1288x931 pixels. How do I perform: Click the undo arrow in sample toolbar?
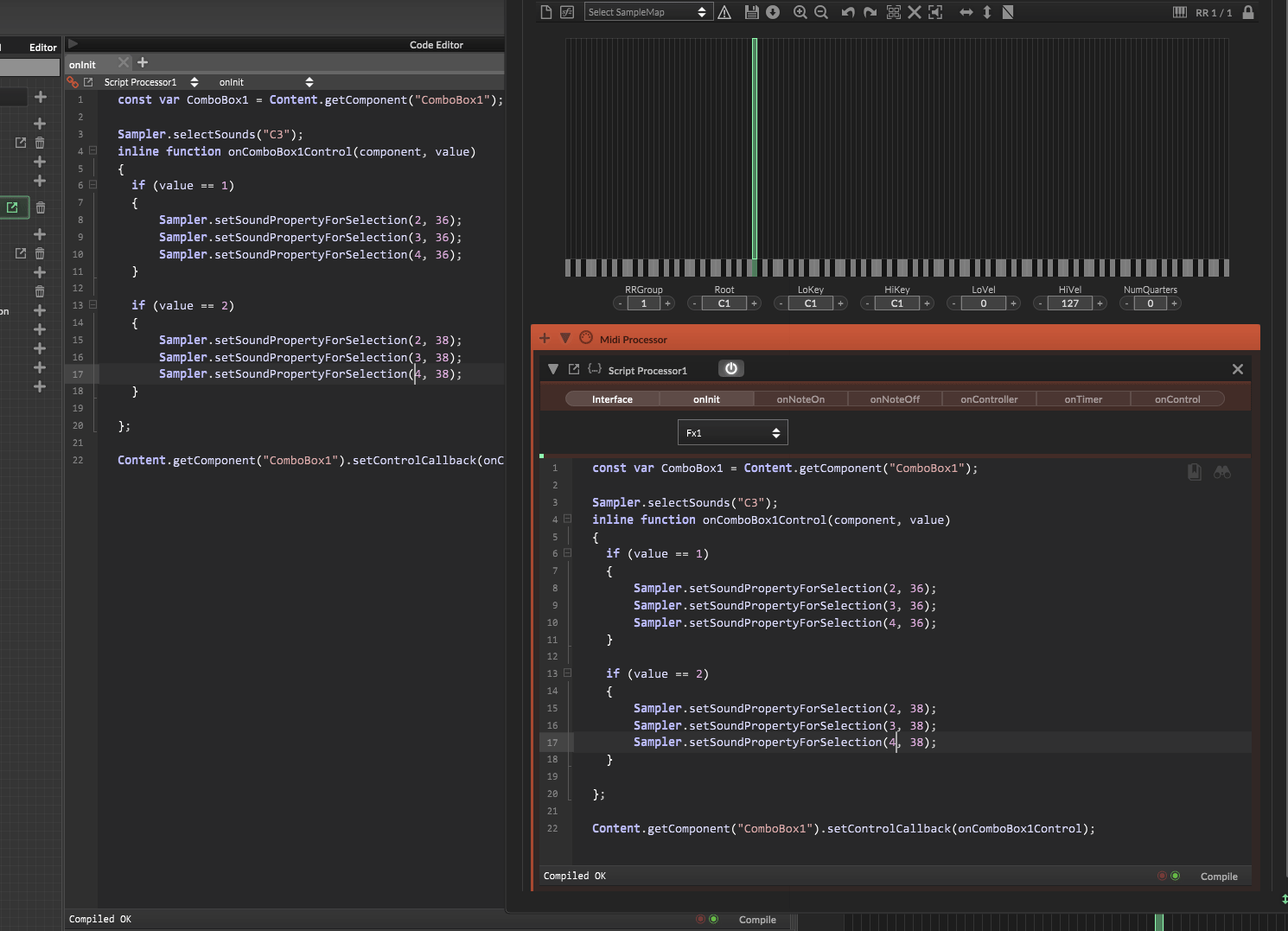(848, 12)
